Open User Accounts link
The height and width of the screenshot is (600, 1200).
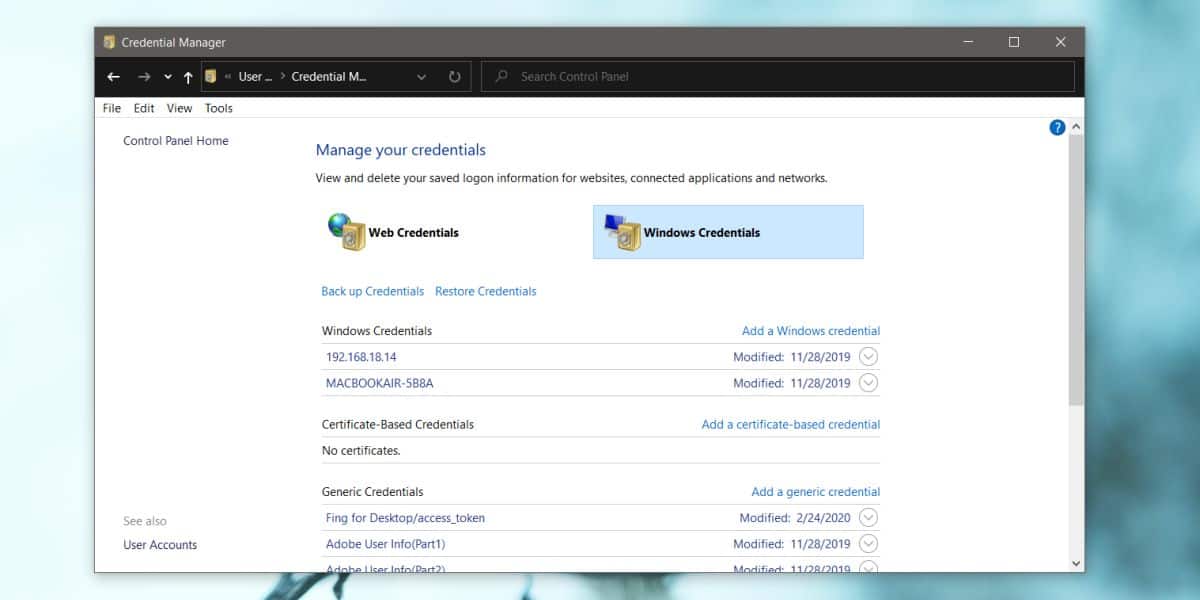(160, 545)
